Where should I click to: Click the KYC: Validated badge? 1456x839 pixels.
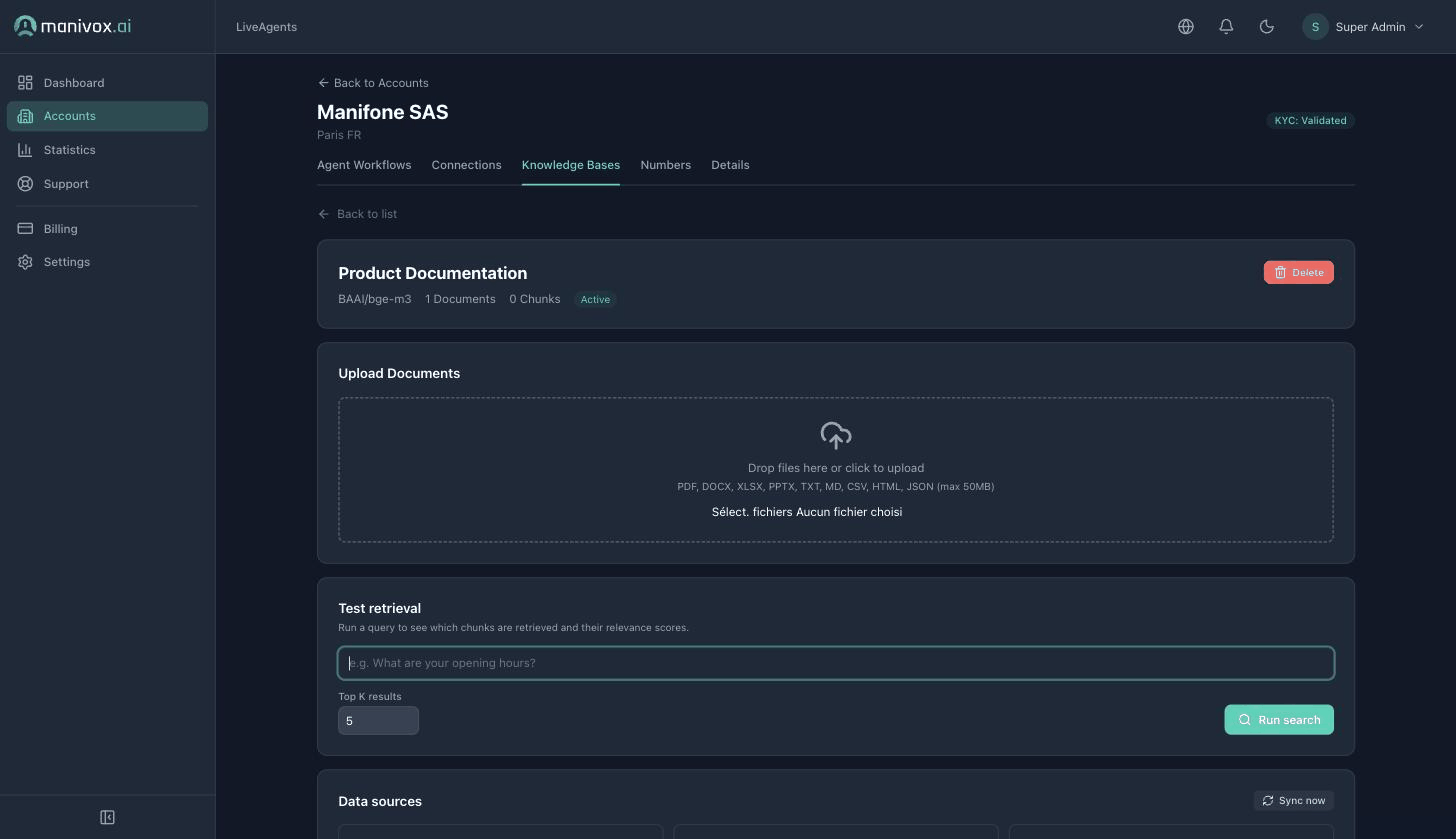click(1310, 121)
